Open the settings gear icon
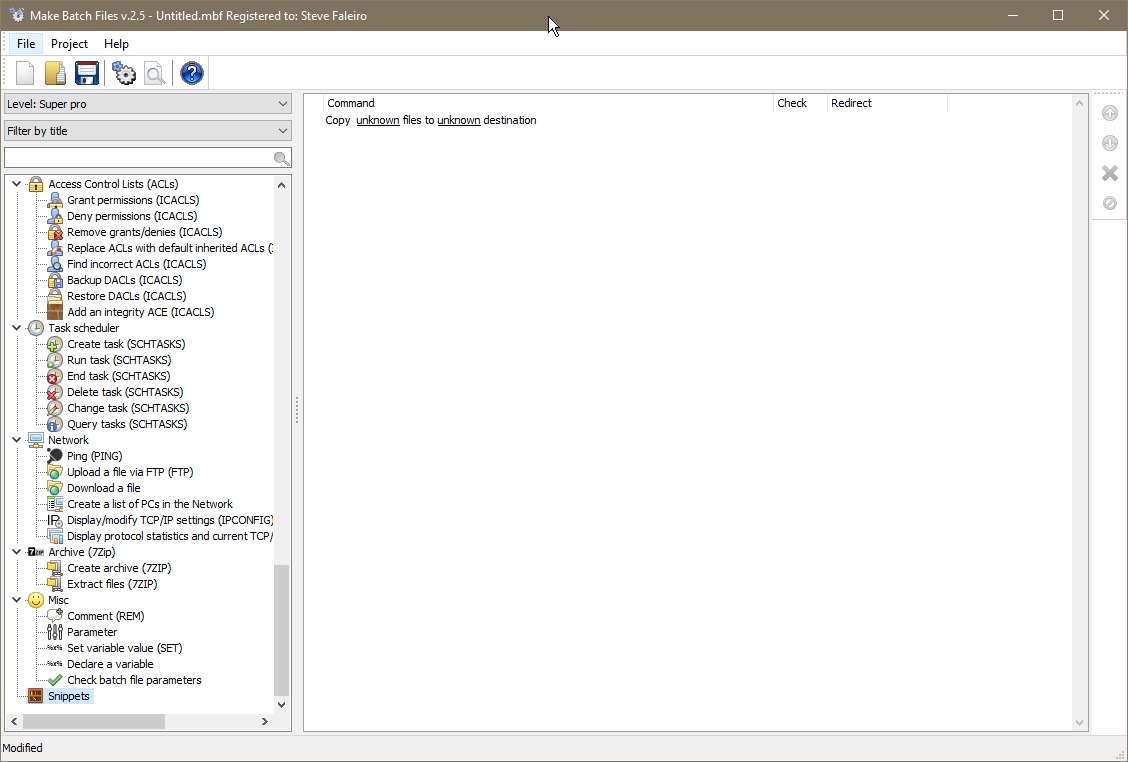The image size is (1128, 762). (123, 72)
